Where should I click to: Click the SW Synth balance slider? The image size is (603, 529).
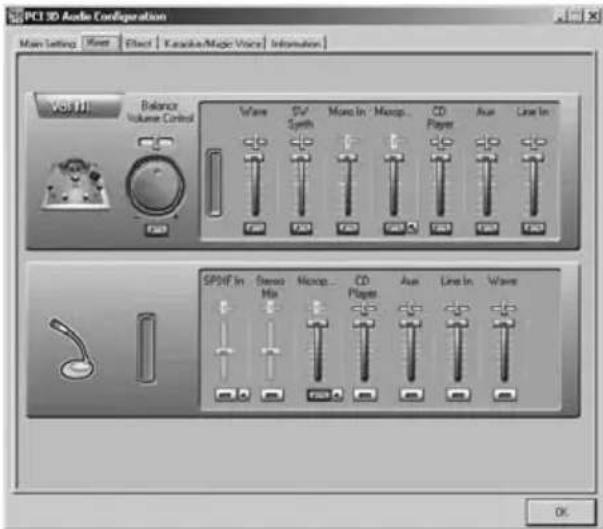click(x=301, y=142)
